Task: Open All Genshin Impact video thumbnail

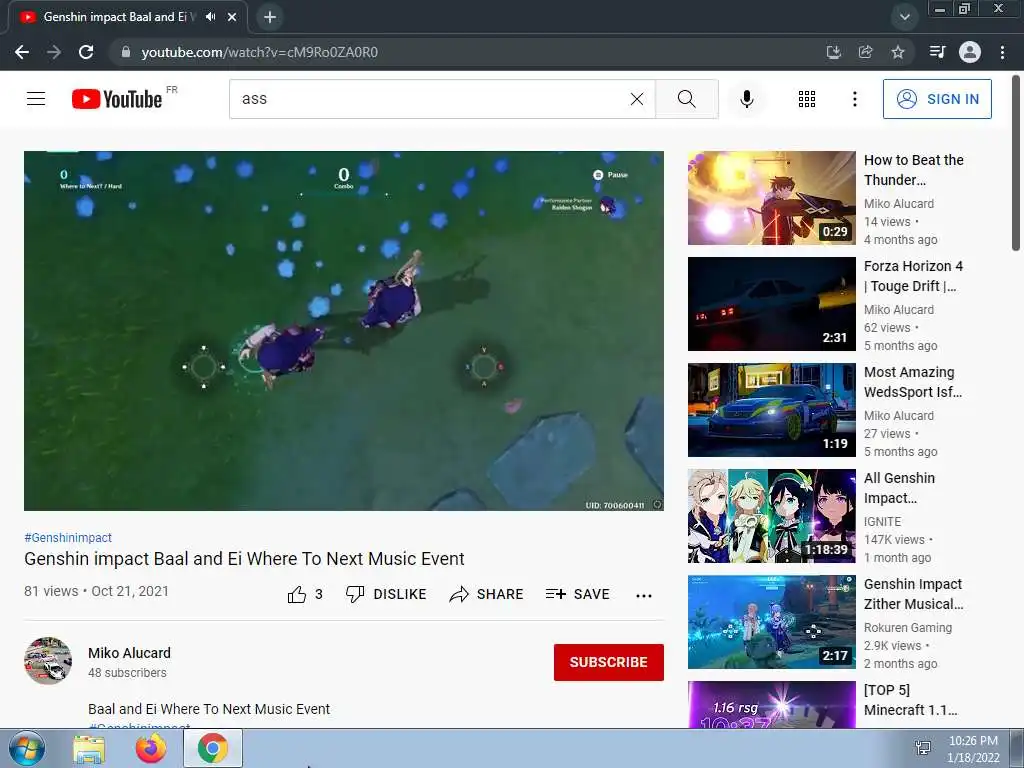Action: (x=771, y=516)
